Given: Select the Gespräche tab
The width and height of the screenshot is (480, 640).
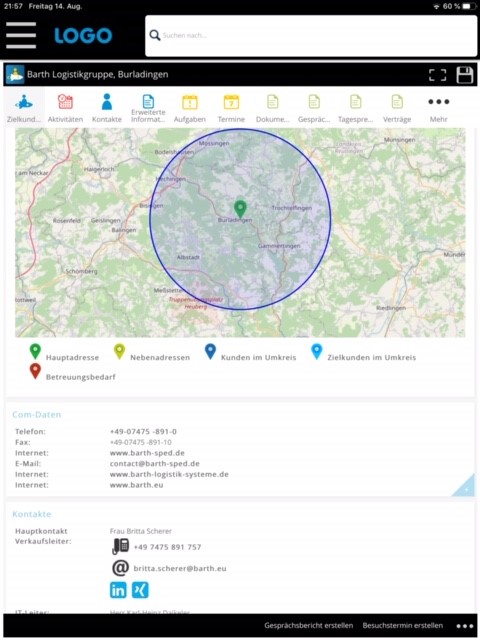Looking at the screenshot, I should 314,108.
